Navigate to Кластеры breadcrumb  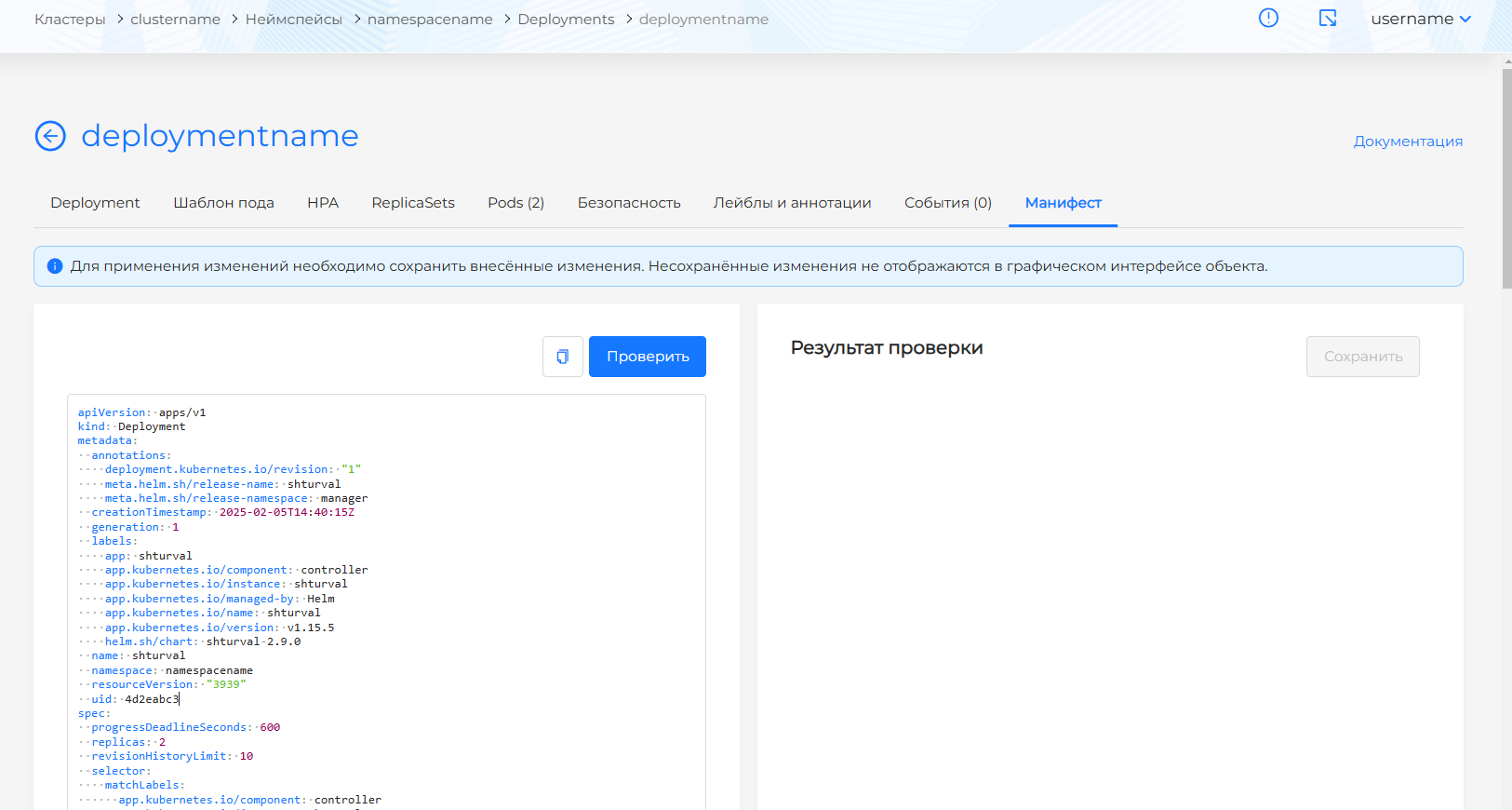click(70, 20)
